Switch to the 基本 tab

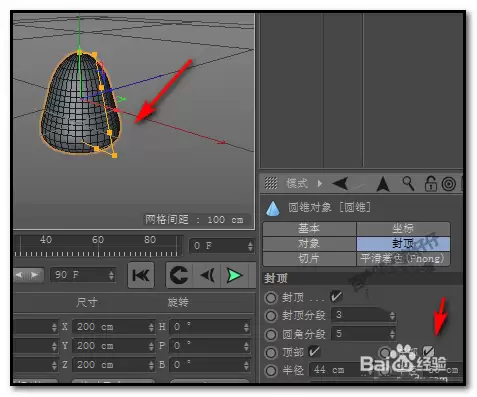coord(309,229)
